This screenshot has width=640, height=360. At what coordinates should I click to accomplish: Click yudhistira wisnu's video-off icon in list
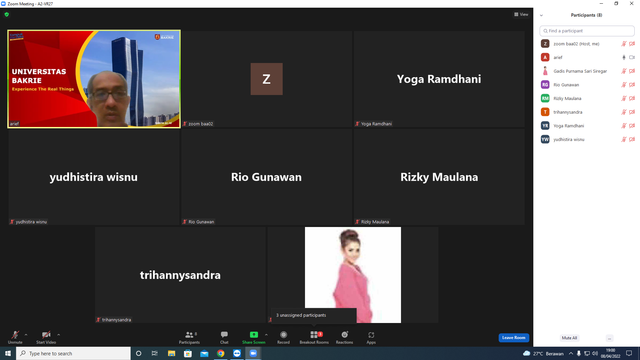pyautogui.click(x=632, y=139)
